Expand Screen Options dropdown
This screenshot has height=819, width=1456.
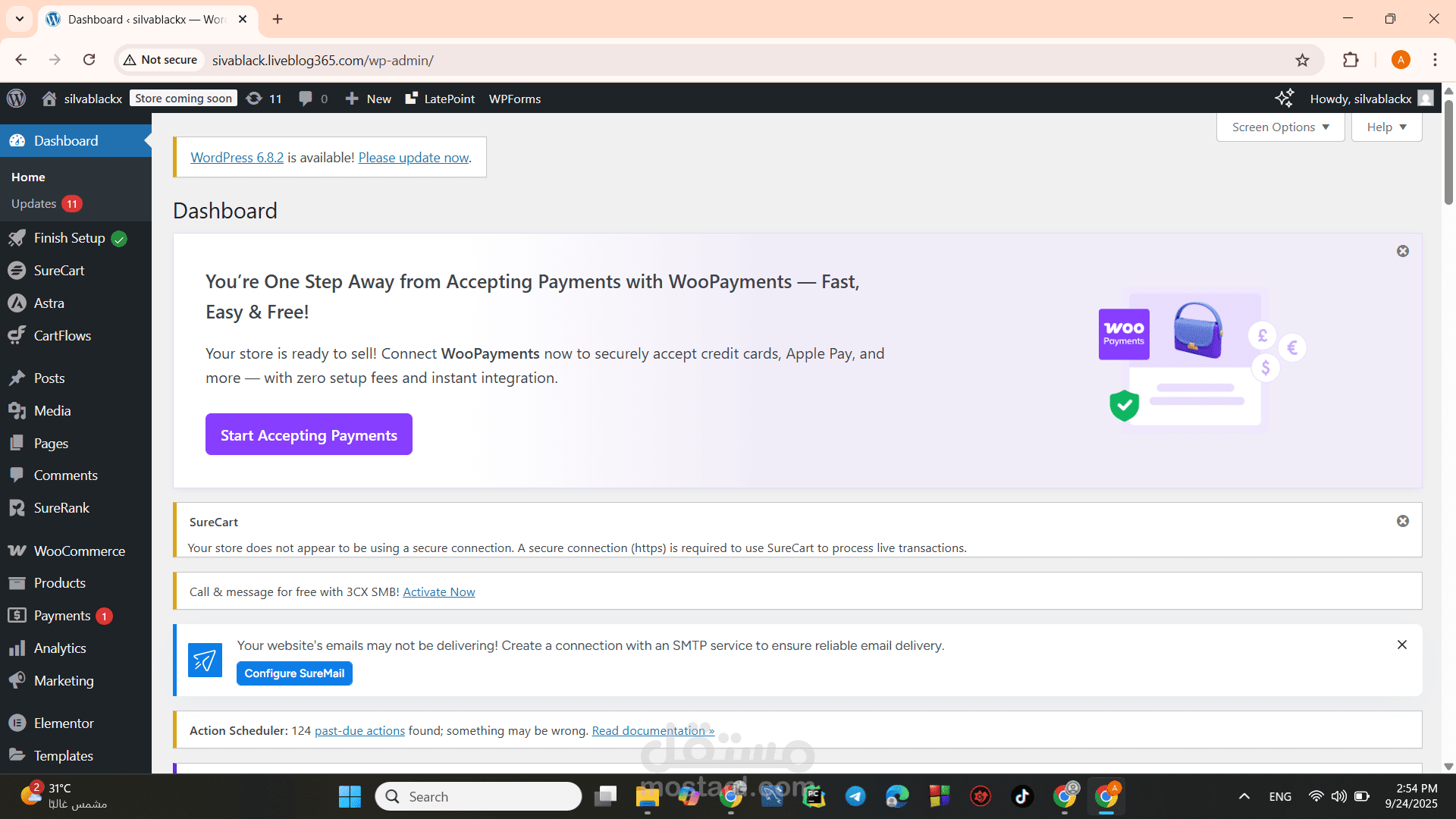coord(1280,127)
